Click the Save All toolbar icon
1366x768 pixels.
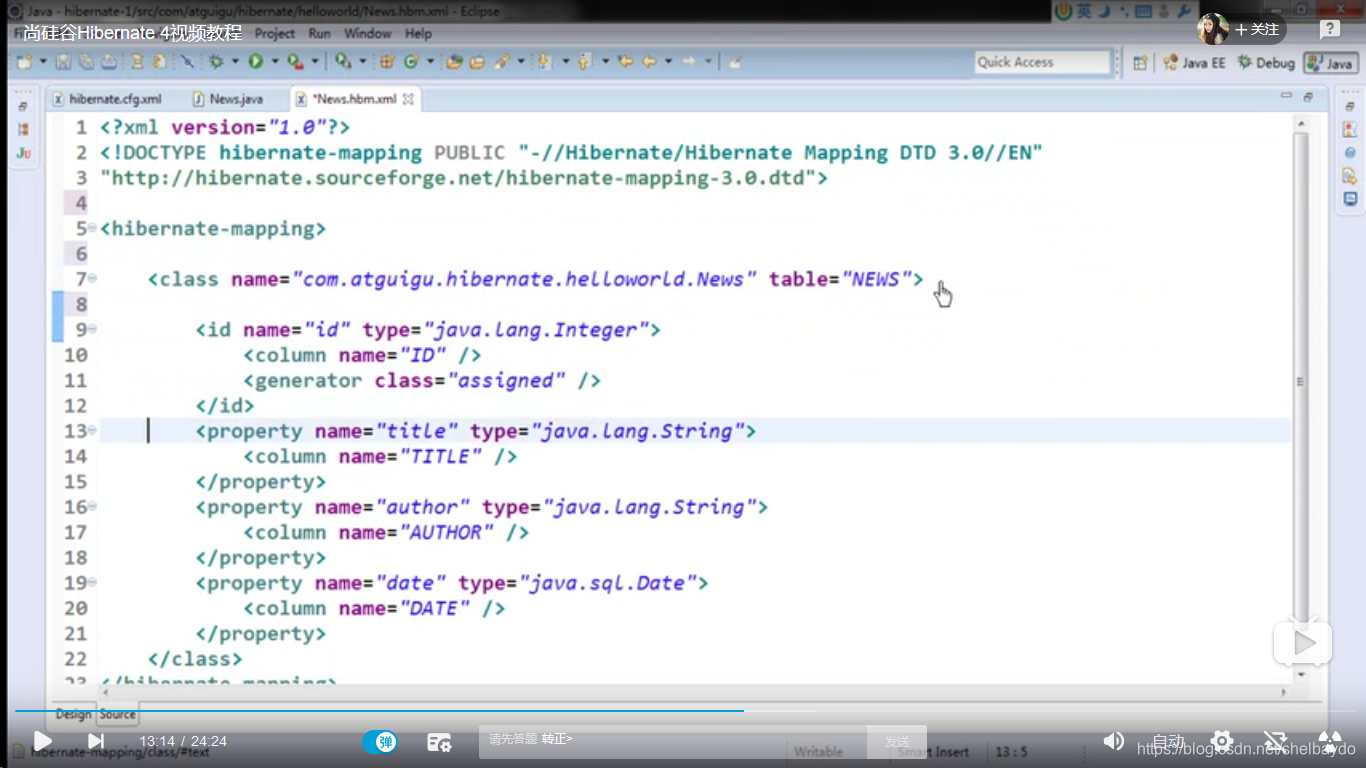86,62
